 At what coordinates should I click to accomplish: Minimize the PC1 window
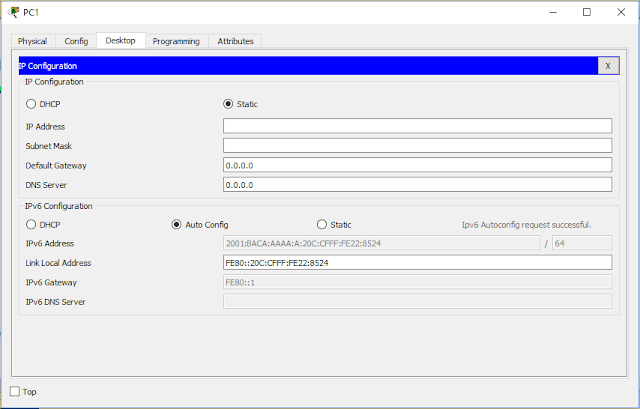click(x=553, y=12)
